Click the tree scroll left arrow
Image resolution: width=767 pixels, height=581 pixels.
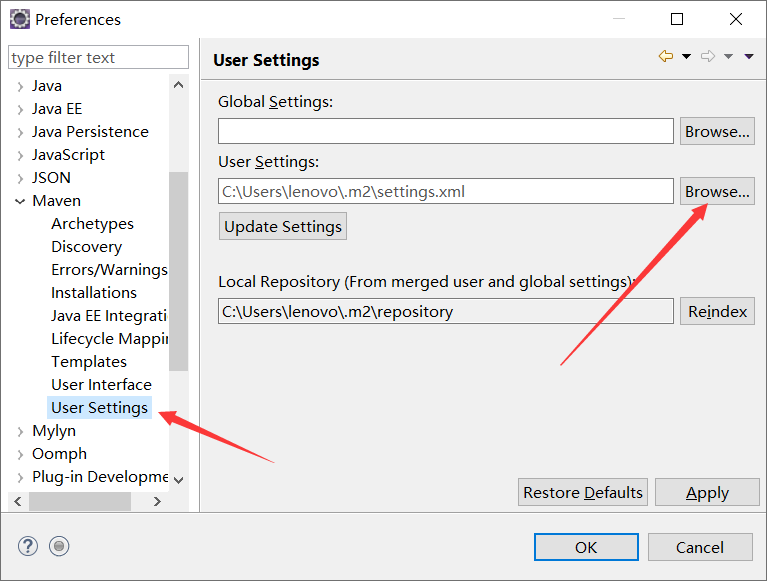tap(18, 501)
